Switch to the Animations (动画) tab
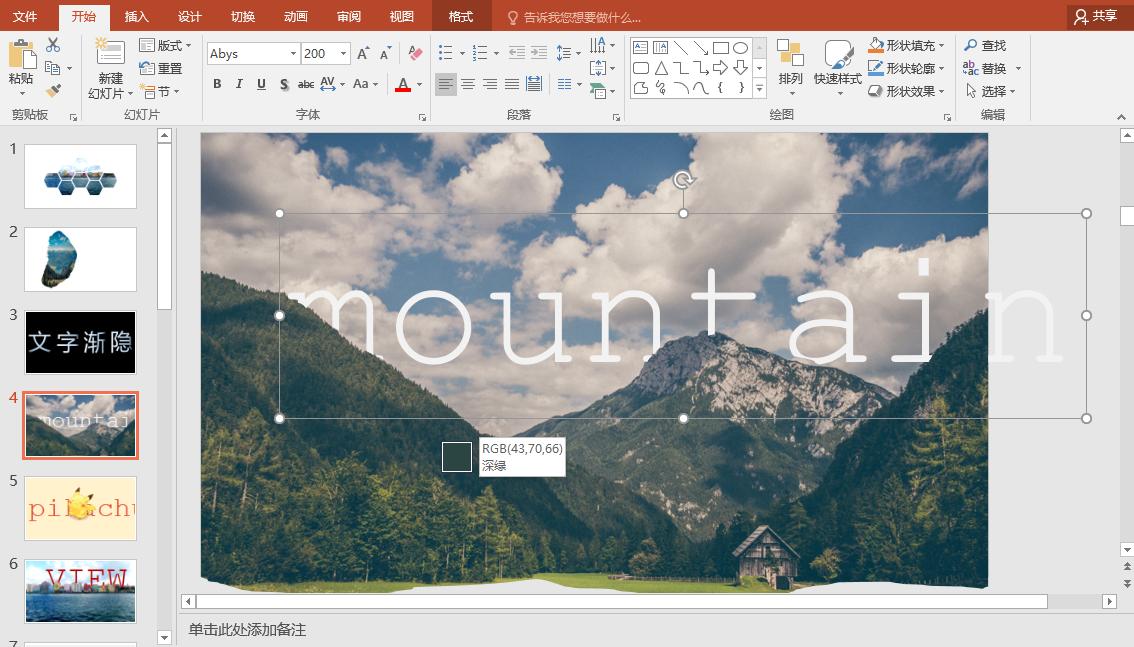Screen dimensions: 1134x647 click(296, 17)
